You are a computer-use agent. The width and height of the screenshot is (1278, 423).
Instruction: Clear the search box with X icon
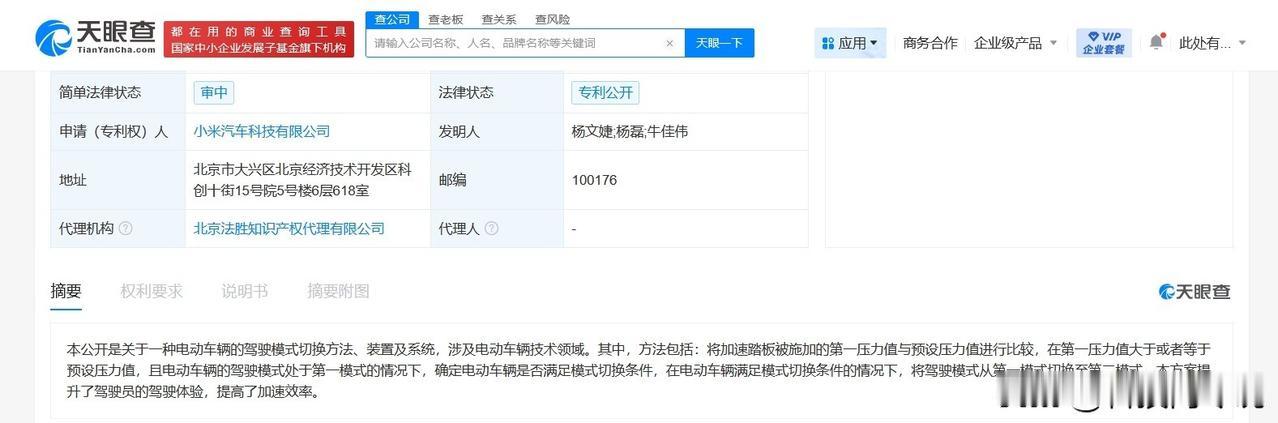click(669, 43)
